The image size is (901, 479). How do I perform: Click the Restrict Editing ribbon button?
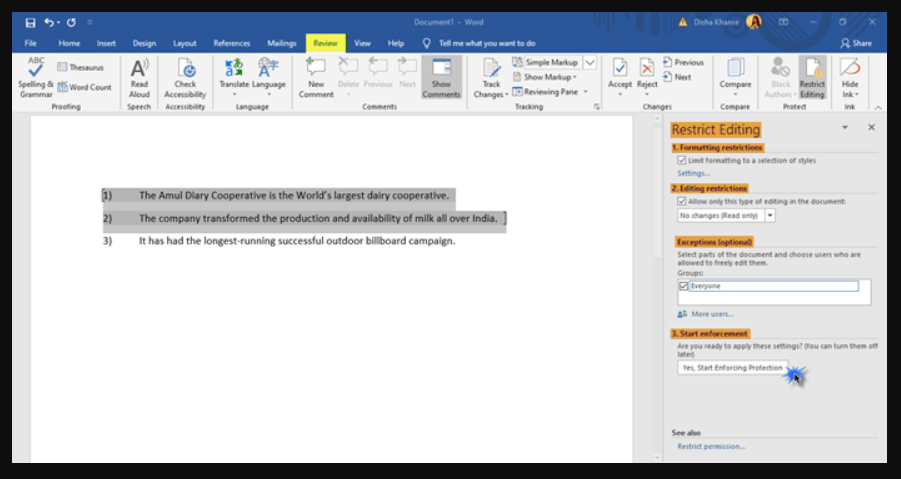click(812, 78)
